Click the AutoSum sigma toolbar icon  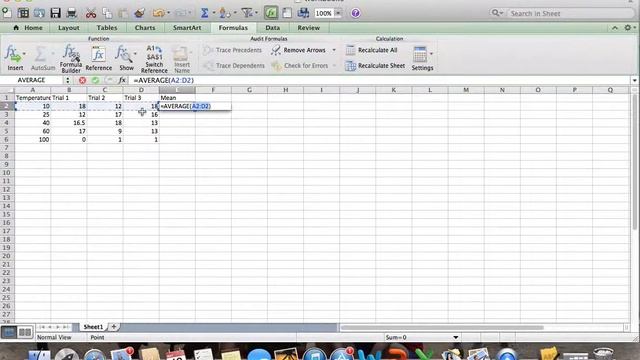click(x=204, y=13)
